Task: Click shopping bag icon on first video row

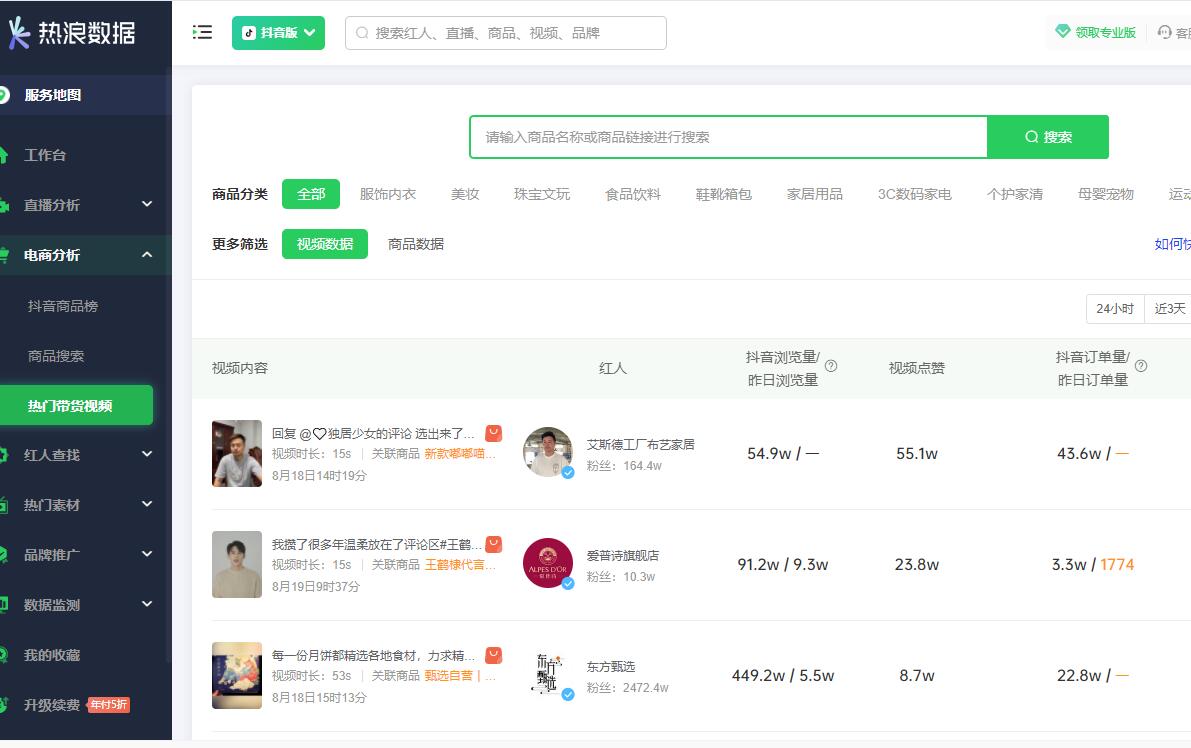Action: (x=493, y=433)
